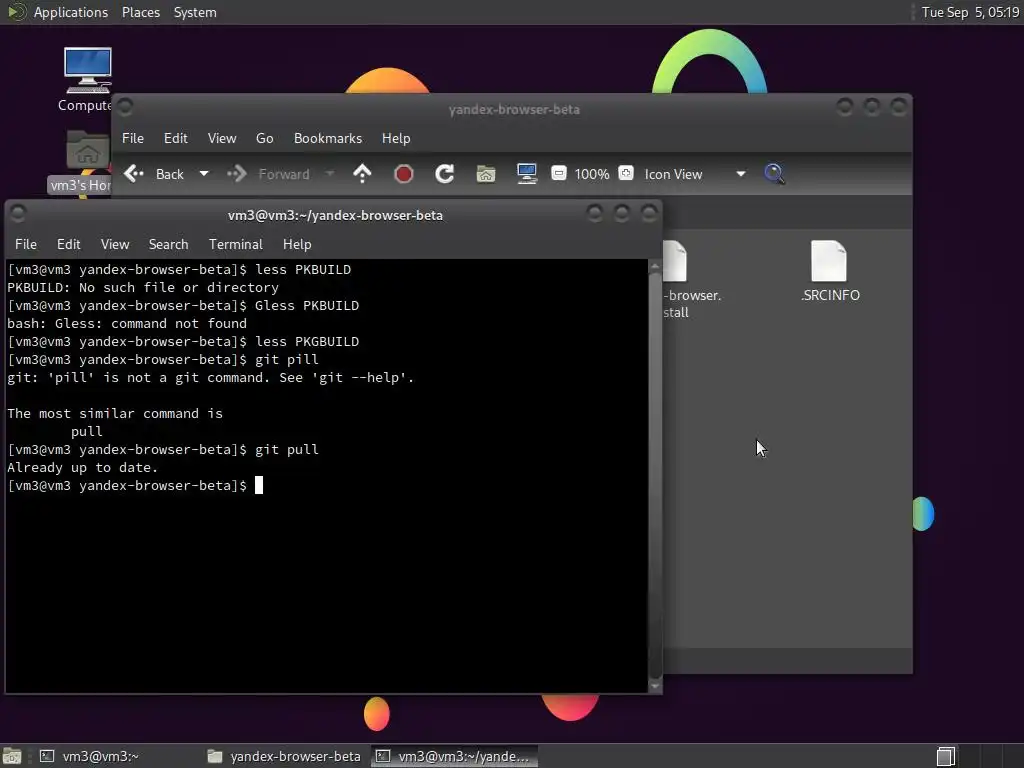Click the 'Already up to date.' line
This screenshot has width=1024, height=768.
[x=82, y=468]
